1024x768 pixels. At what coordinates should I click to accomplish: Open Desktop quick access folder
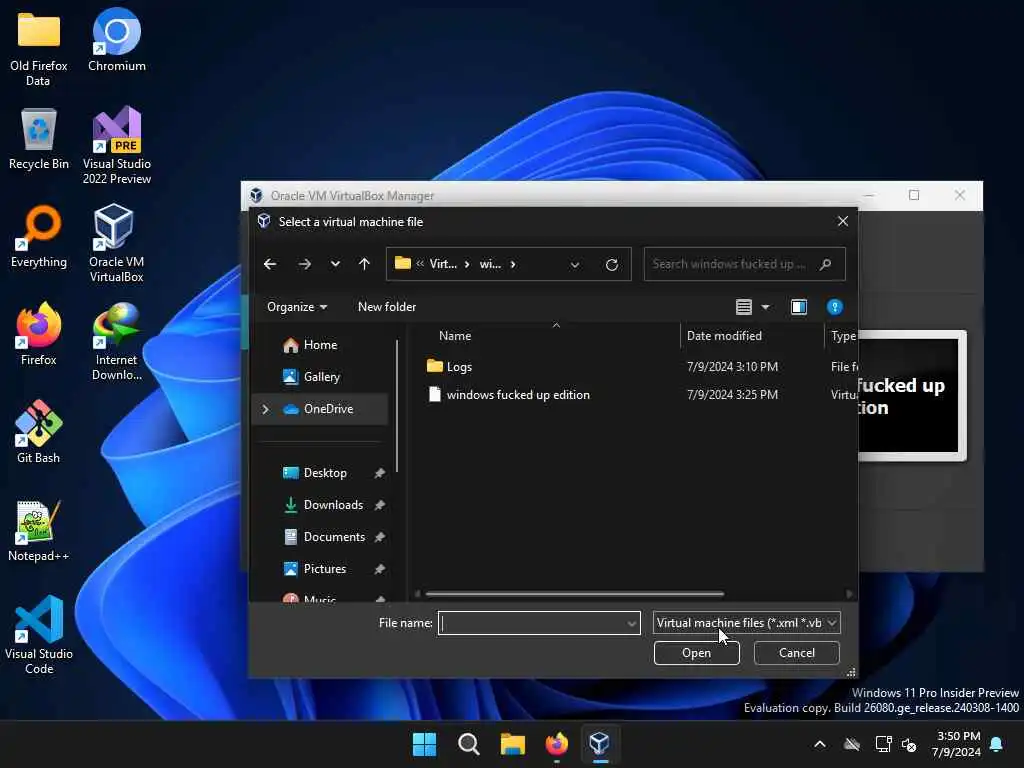click(325, 473)
